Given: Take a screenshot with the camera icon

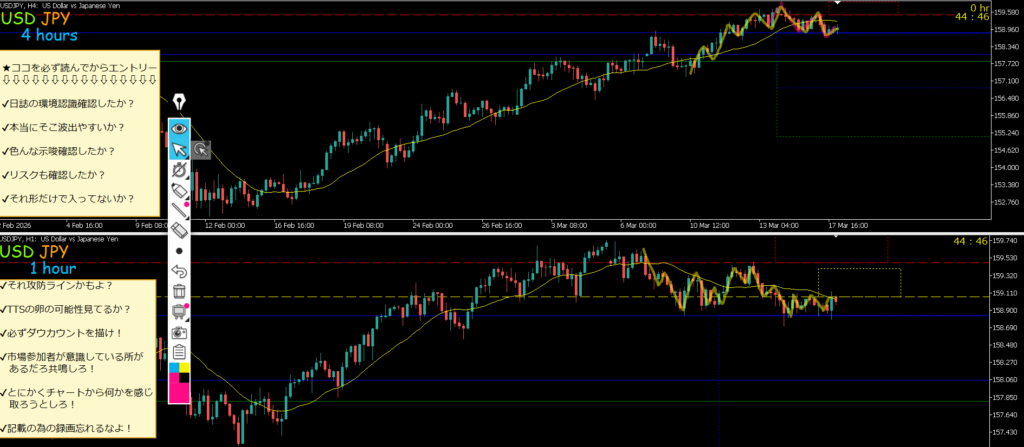Looking at the screenshot, I should [180, 331].
